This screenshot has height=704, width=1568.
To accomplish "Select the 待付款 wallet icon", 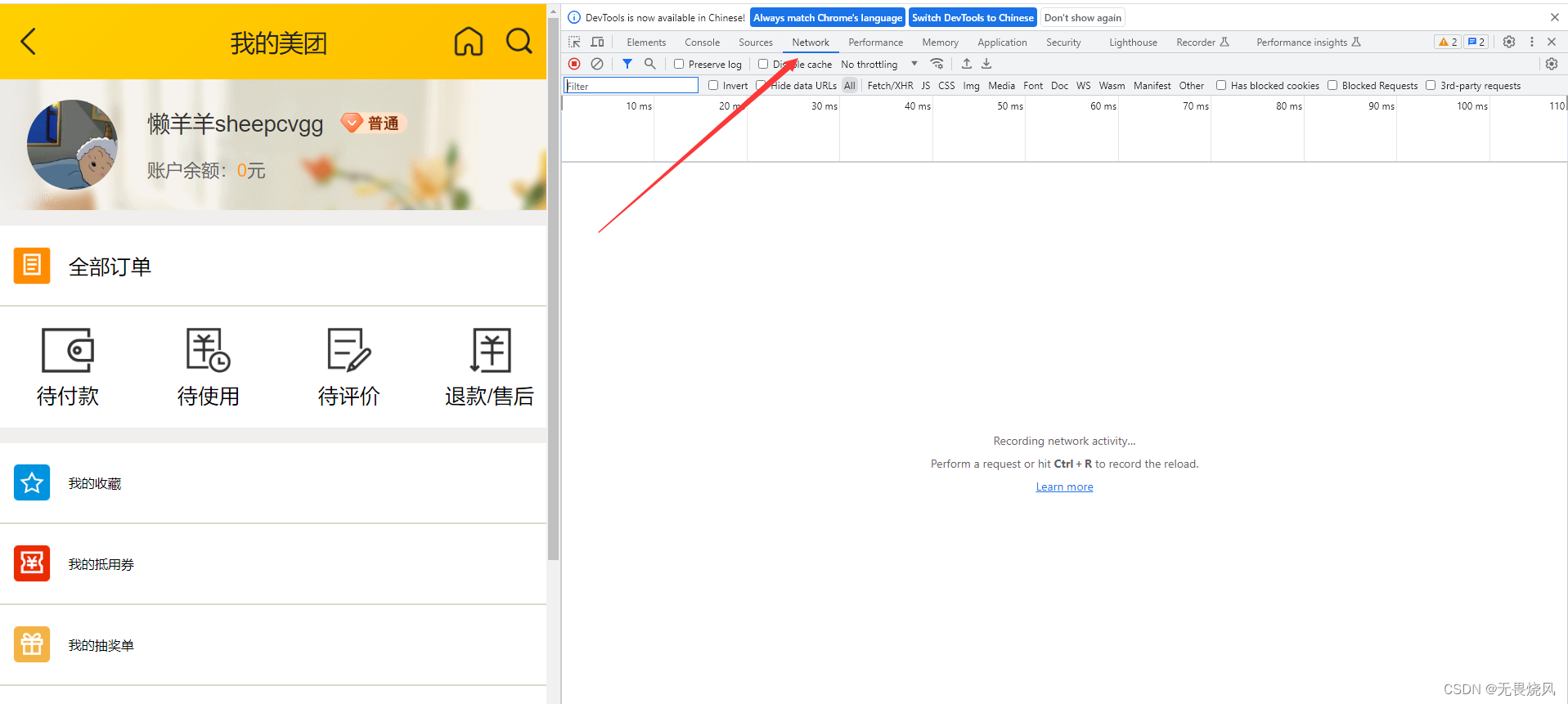I will pos(68,350).
